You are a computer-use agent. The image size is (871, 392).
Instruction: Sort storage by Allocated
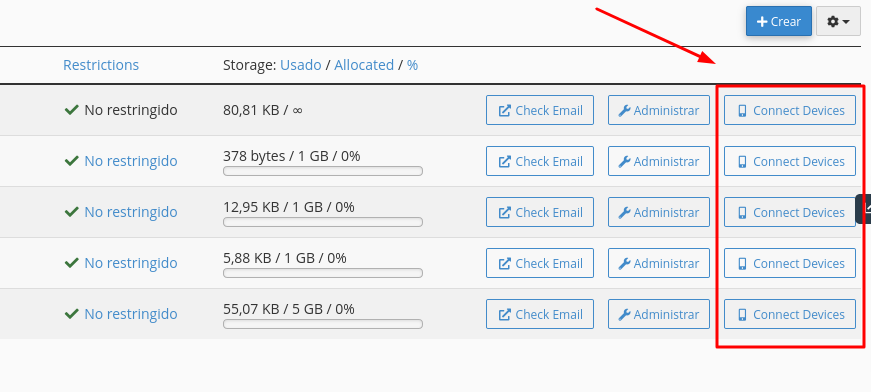[x=364, y=65]
